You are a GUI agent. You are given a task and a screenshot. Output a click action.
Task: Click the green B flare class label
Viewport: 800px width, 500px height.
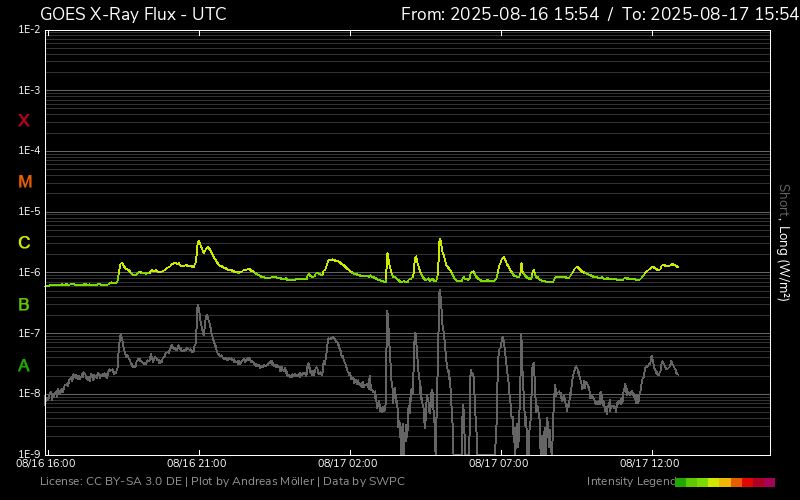pyautogui.click(x=24, y=304)
